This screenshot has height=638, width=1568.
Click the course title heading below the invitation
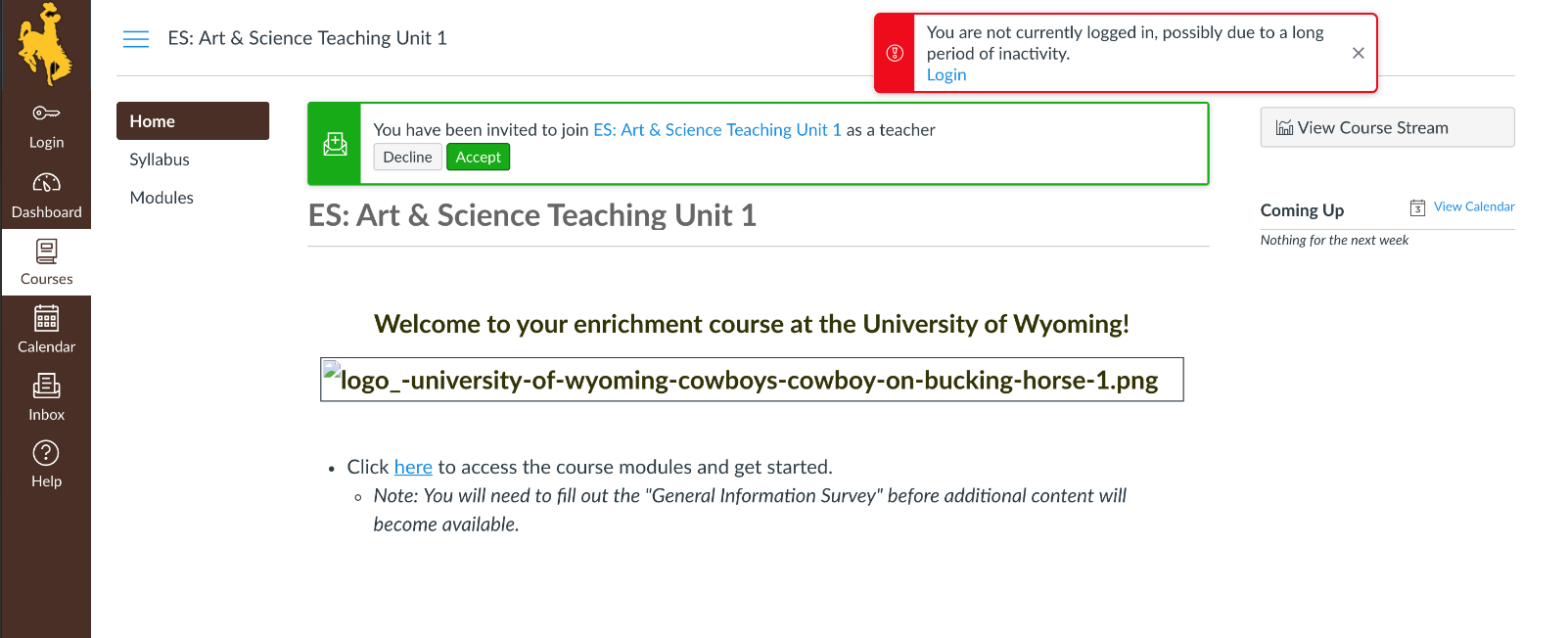(532, 215)
